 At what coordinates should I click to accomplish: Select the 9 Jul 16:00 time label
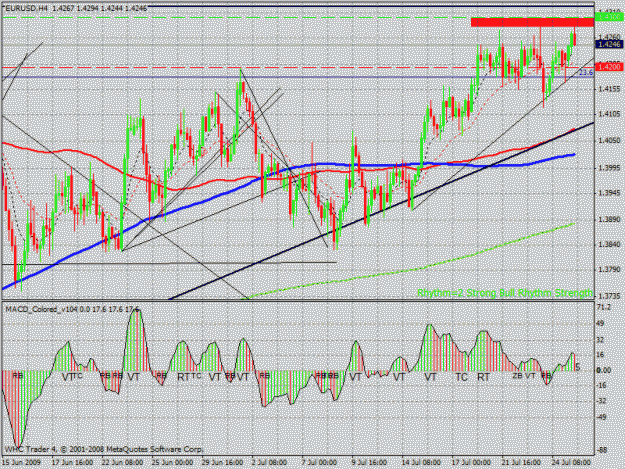tap(369, 463)
